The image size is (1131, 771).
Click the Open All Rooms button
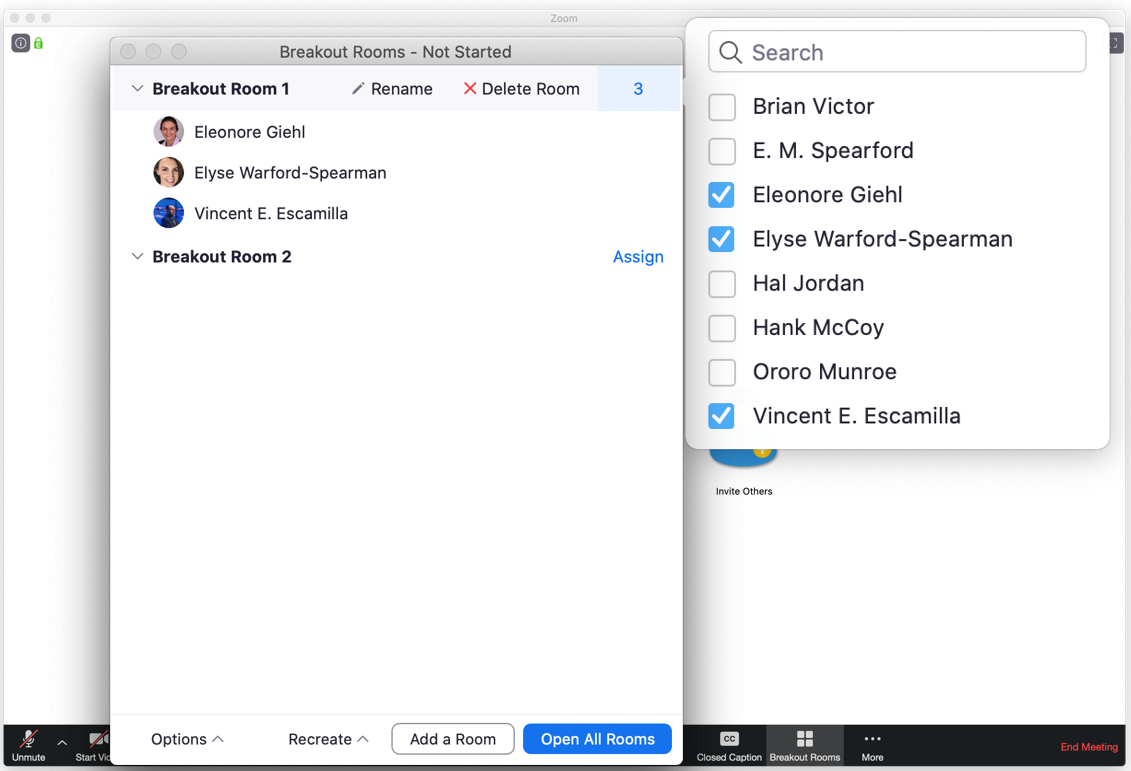597,739
